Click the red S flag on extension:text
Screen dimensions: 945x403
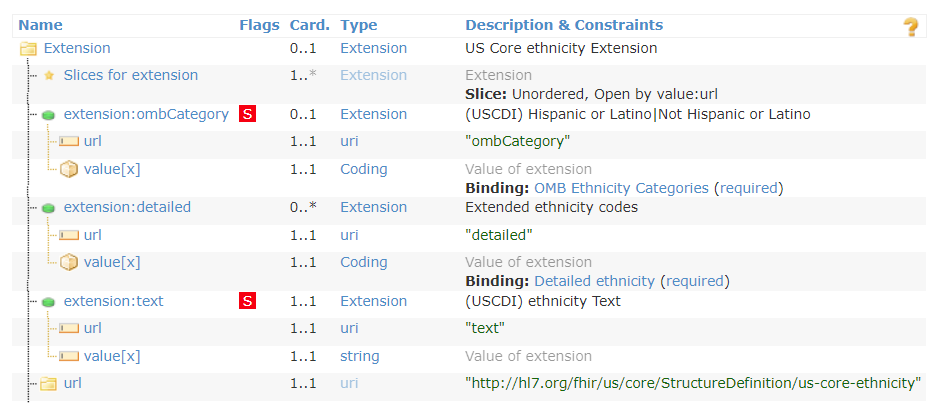247,301
